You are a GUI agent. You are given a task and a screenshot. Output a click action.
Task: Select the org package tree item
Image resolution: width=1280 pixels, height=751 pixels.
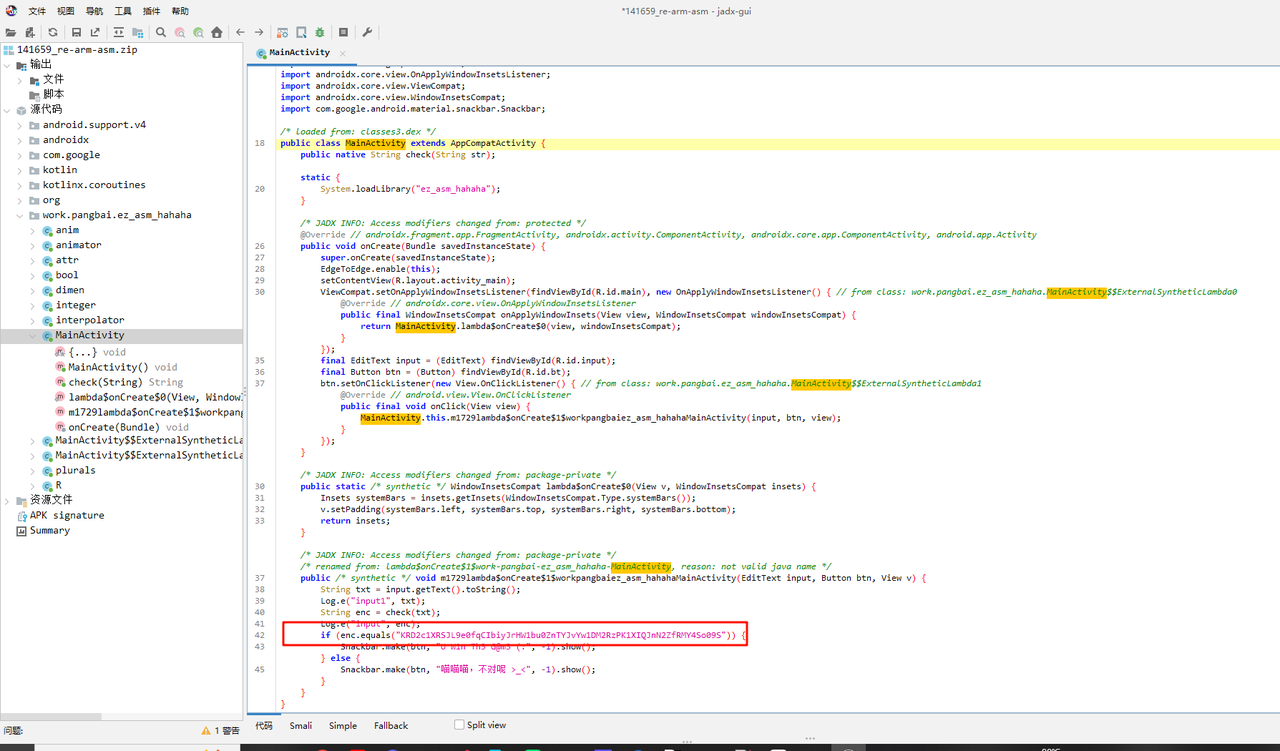44,200
